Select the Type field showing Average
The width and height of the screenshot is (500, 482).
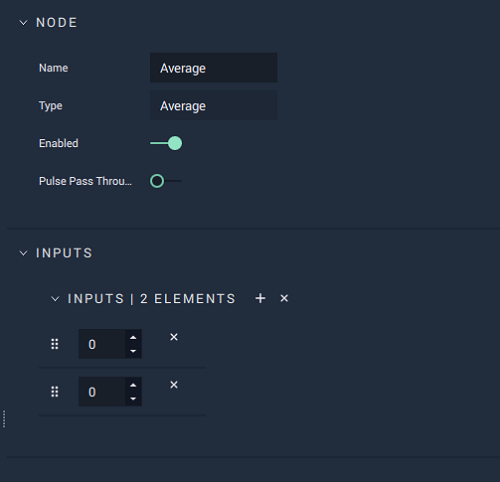pos(213,106)
